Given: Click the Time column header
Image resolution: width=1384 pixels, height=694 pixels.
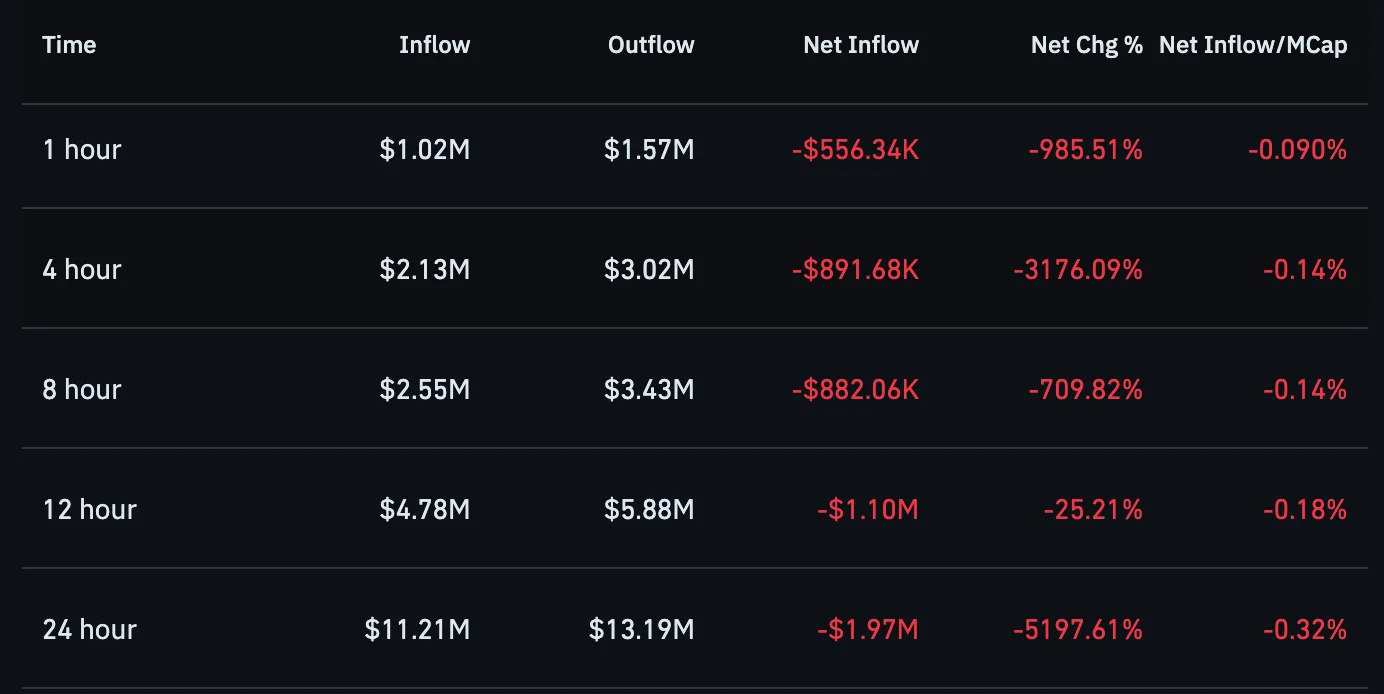Looking at the screenshot, I should click(x=69, y=45).
